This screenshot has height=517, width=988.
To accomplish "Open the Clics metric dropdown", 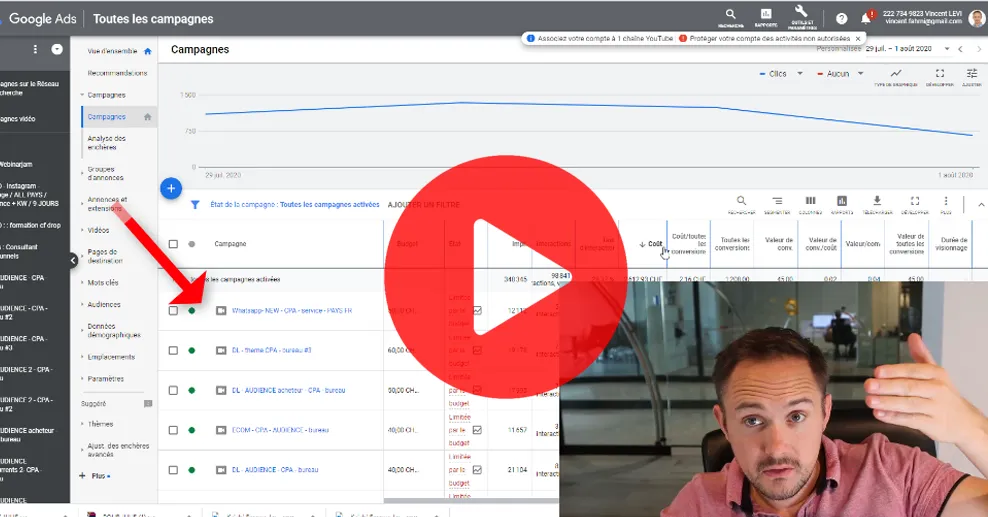I will (x=800, y=74).
